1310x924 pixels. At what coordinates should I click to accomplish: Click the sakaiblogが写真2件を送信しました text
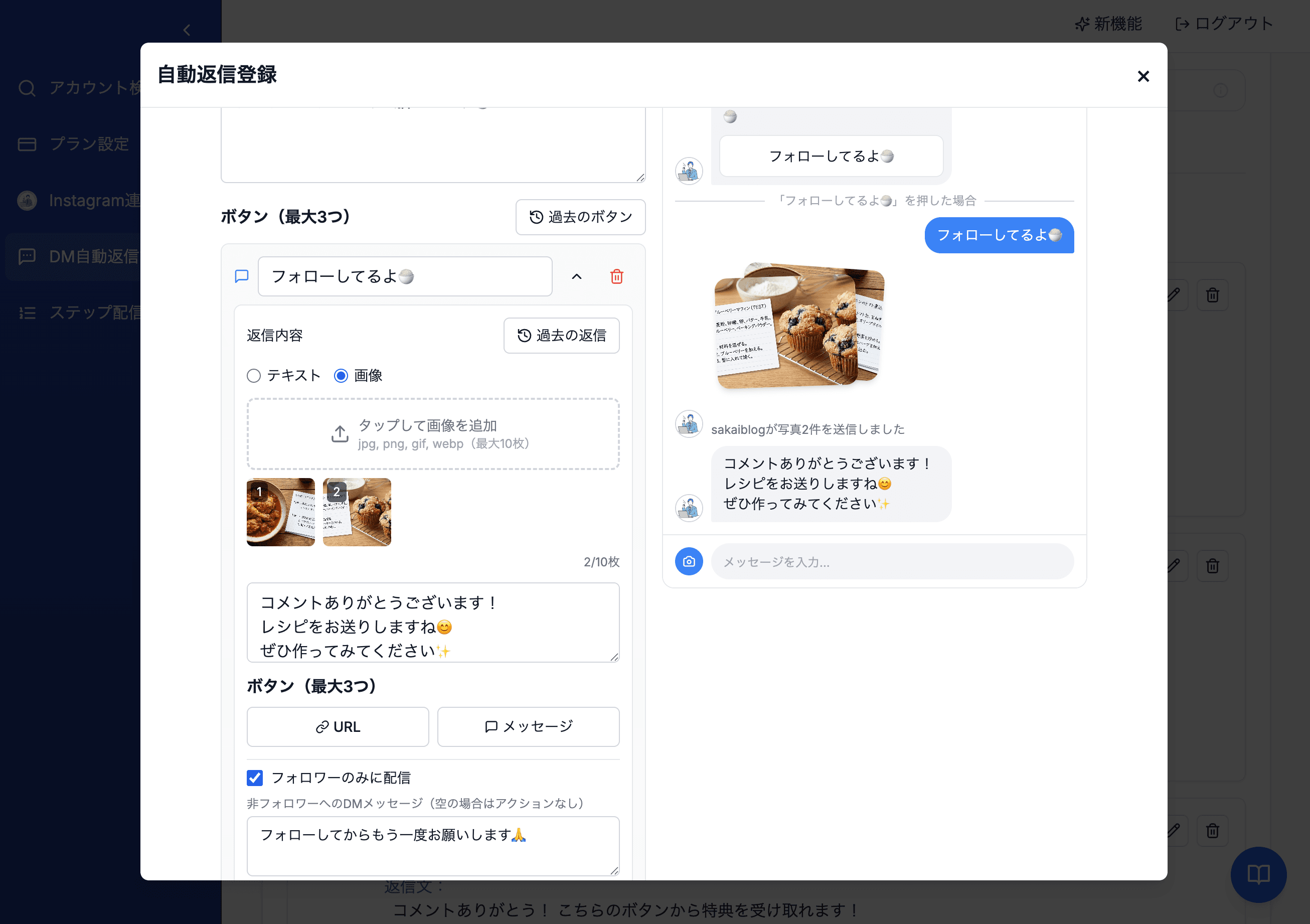(808, 429)
